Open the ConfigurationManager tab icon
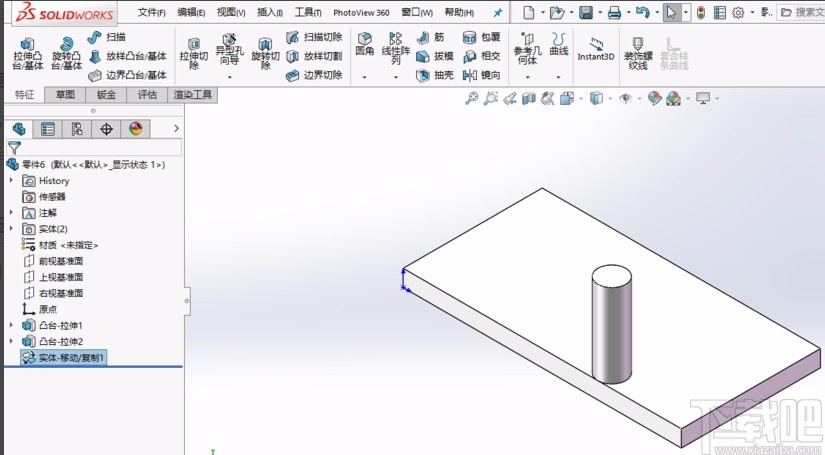 click(77, 129)
